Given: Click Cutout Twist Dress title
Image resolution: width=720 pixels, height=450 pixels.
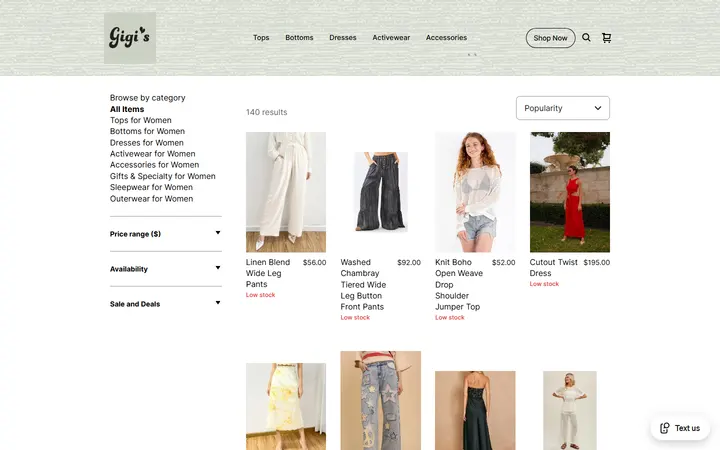Looking at the screenshot, I should tap(553, 268).
